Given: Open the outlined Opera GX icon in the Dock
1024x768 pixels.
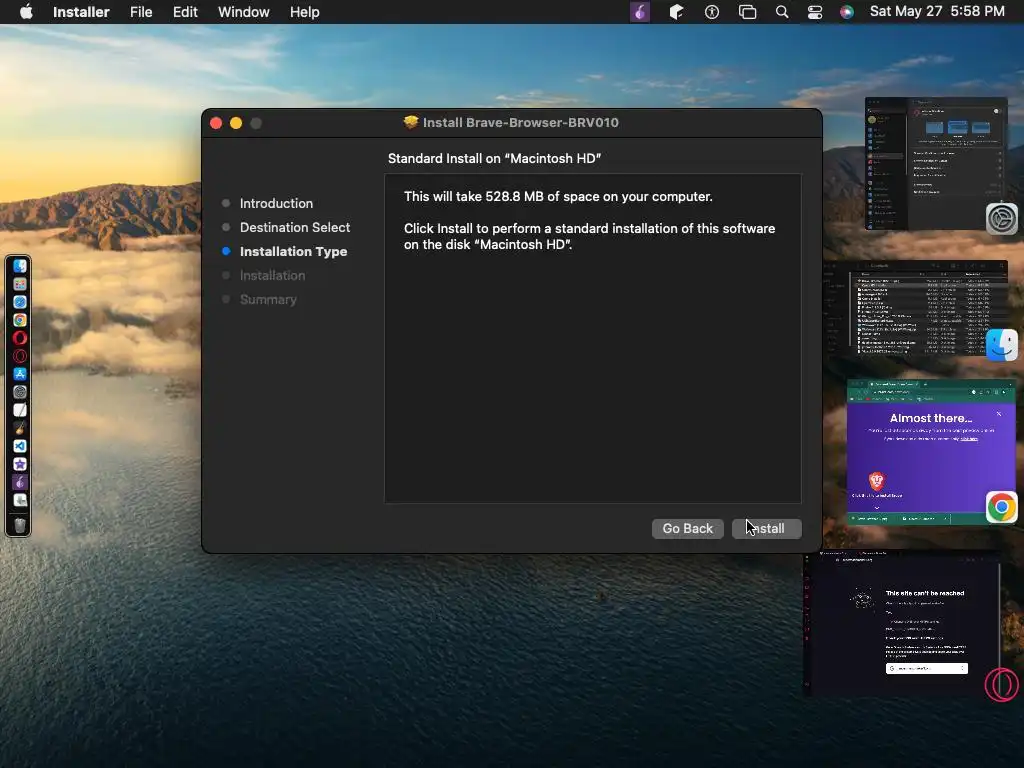Looking at the screenshot, I should pos(20,356).
